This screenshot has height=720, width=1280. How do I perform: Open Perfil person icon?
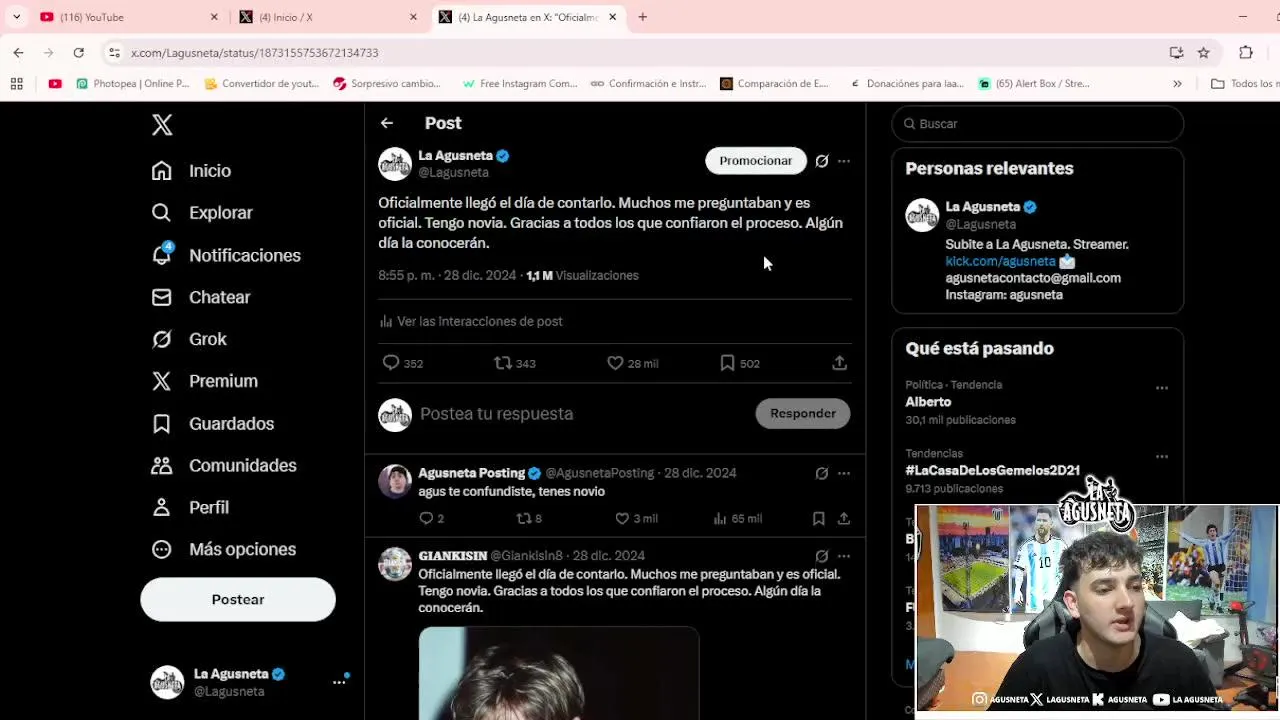coord(161,508)
